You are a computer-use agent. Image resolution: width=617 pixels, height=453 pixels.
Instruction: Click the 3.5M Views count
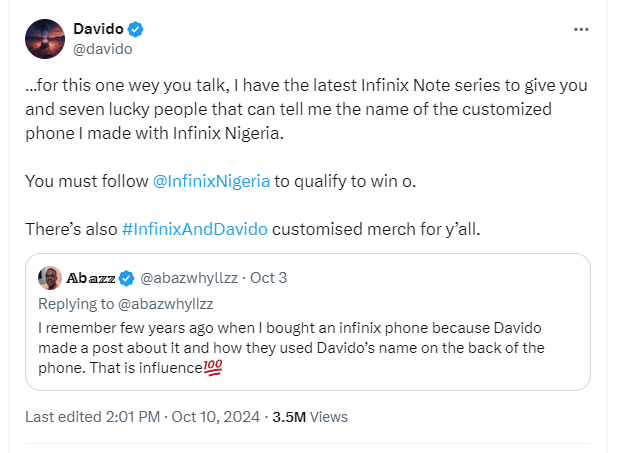[x=315, y=416]
